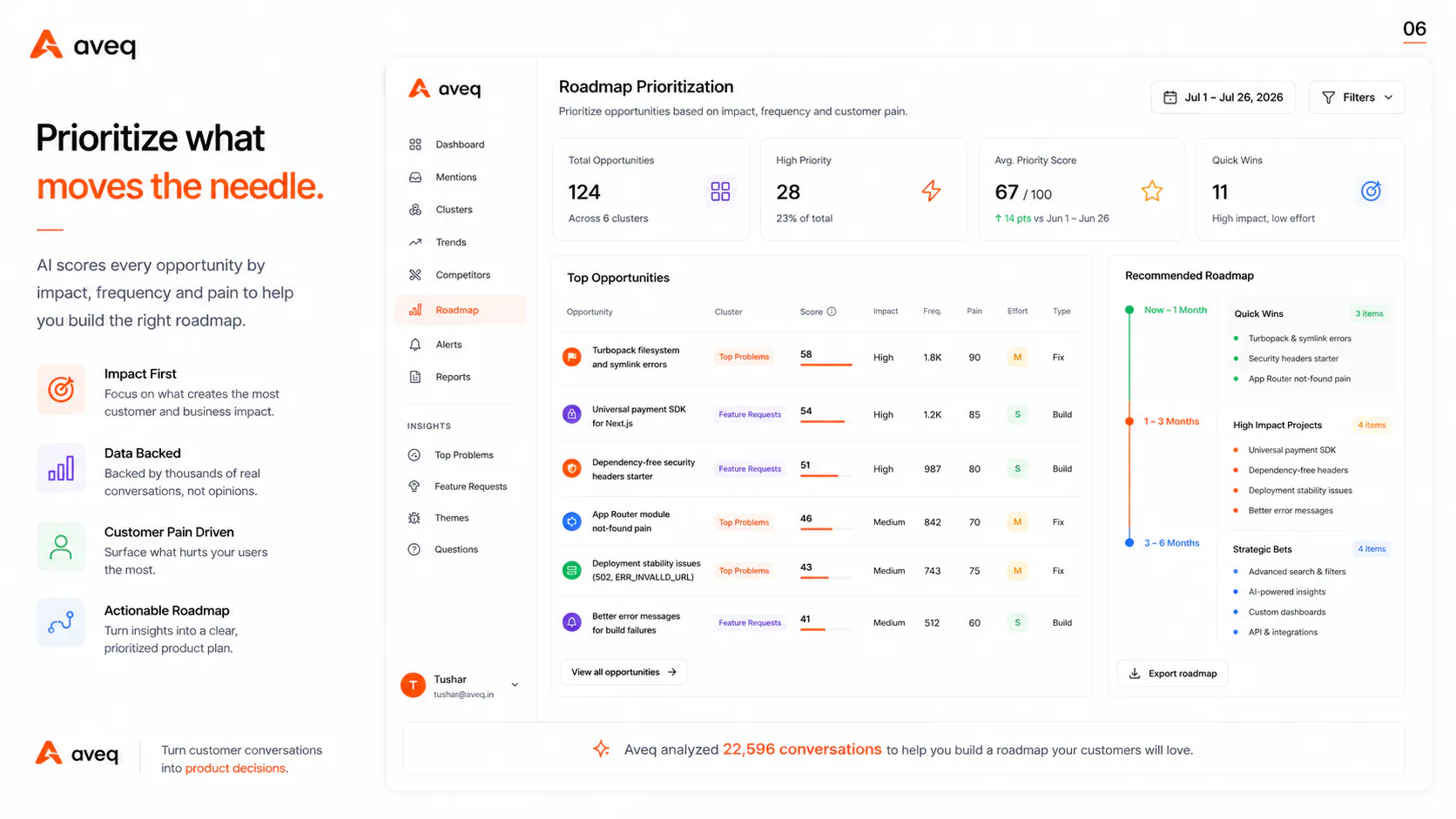Click the Alerts bell icon

click(x=415, y=345)
